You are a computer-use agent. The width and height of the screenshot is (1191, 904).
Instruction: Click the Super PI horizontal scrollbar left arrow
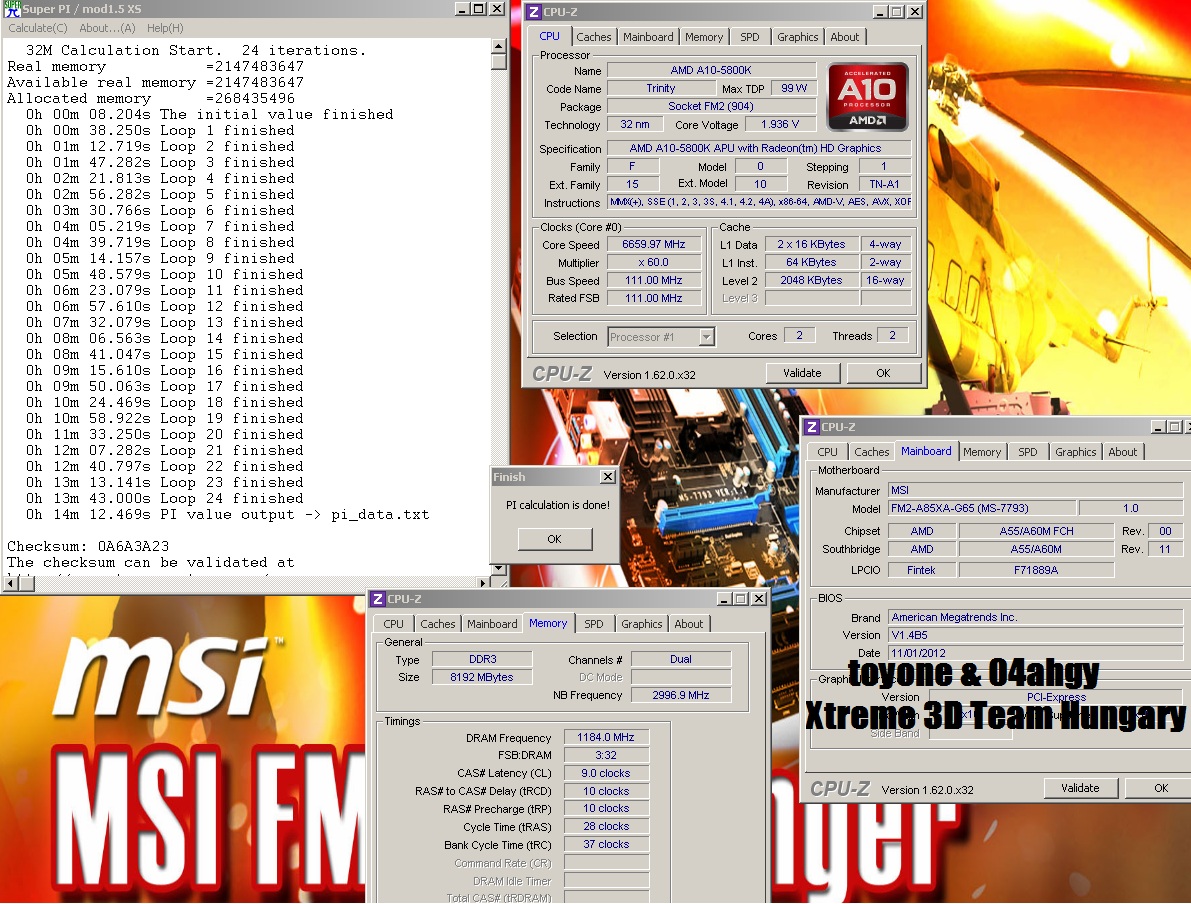tap(9, 583)
